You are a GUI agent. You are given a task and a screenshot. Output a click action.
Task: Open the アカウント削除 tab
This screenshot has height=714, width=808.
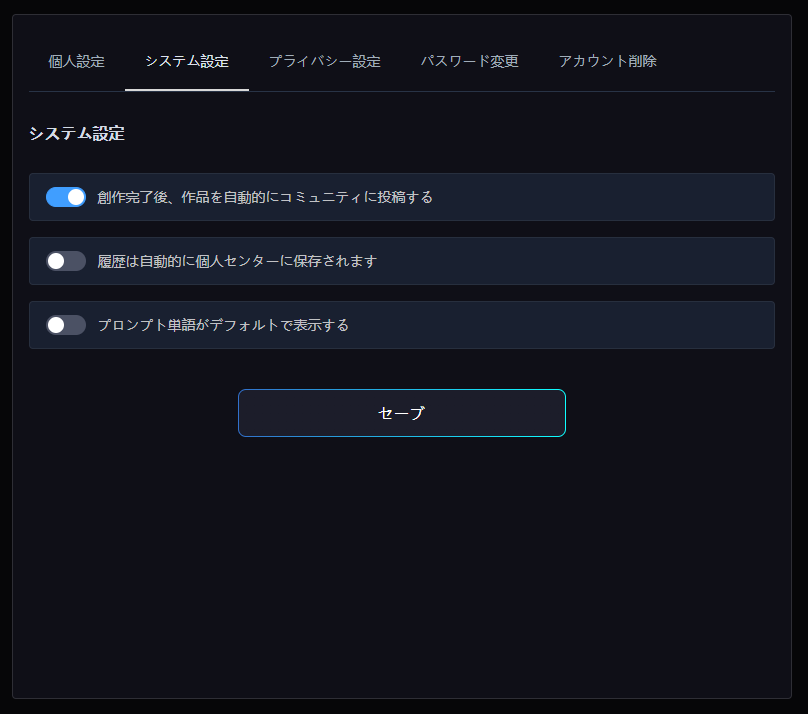(607, 61)
